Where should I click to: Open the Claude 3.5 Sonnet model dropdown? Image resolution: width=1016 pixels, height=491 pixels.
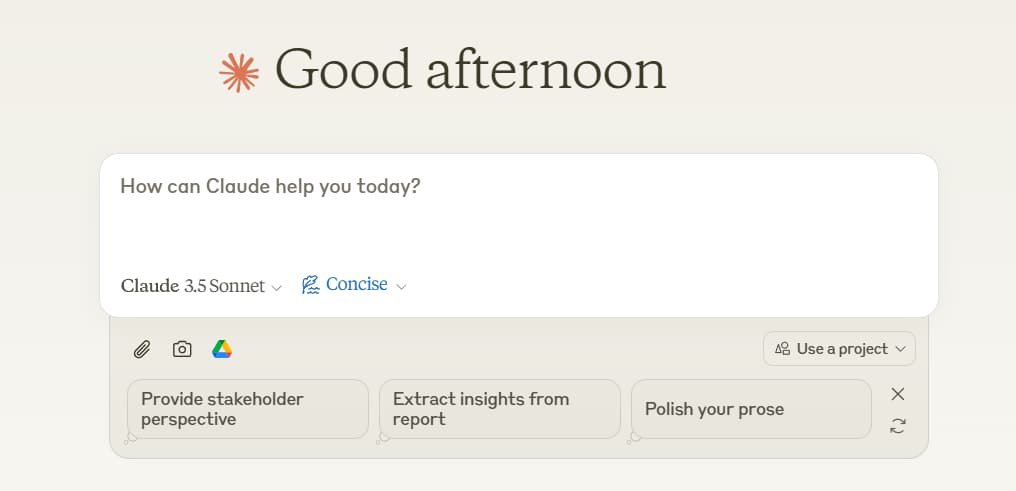pyautogui.click(x=202, y=286)
